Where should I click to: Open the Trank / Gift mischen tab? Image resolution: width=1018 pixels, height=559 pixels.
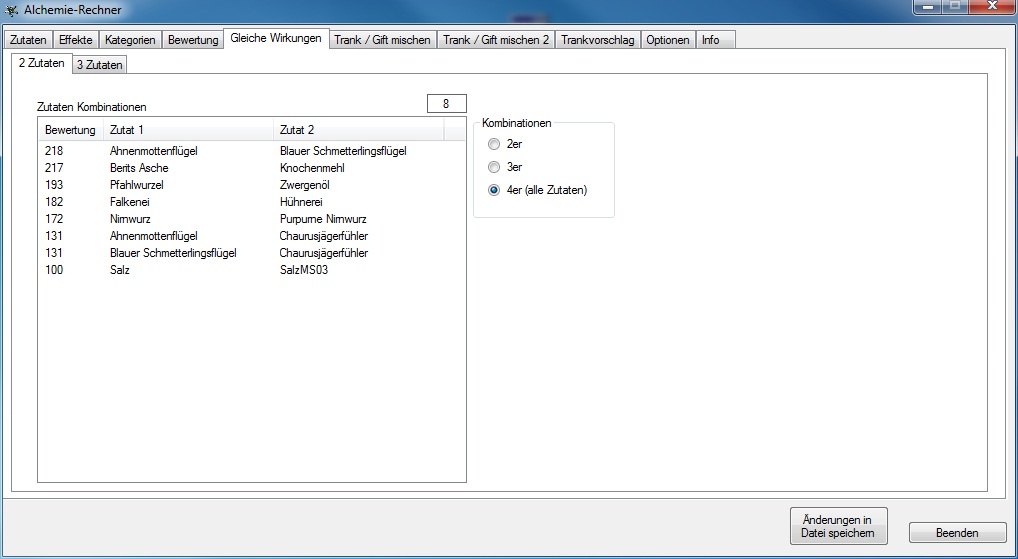click(382, 40)
